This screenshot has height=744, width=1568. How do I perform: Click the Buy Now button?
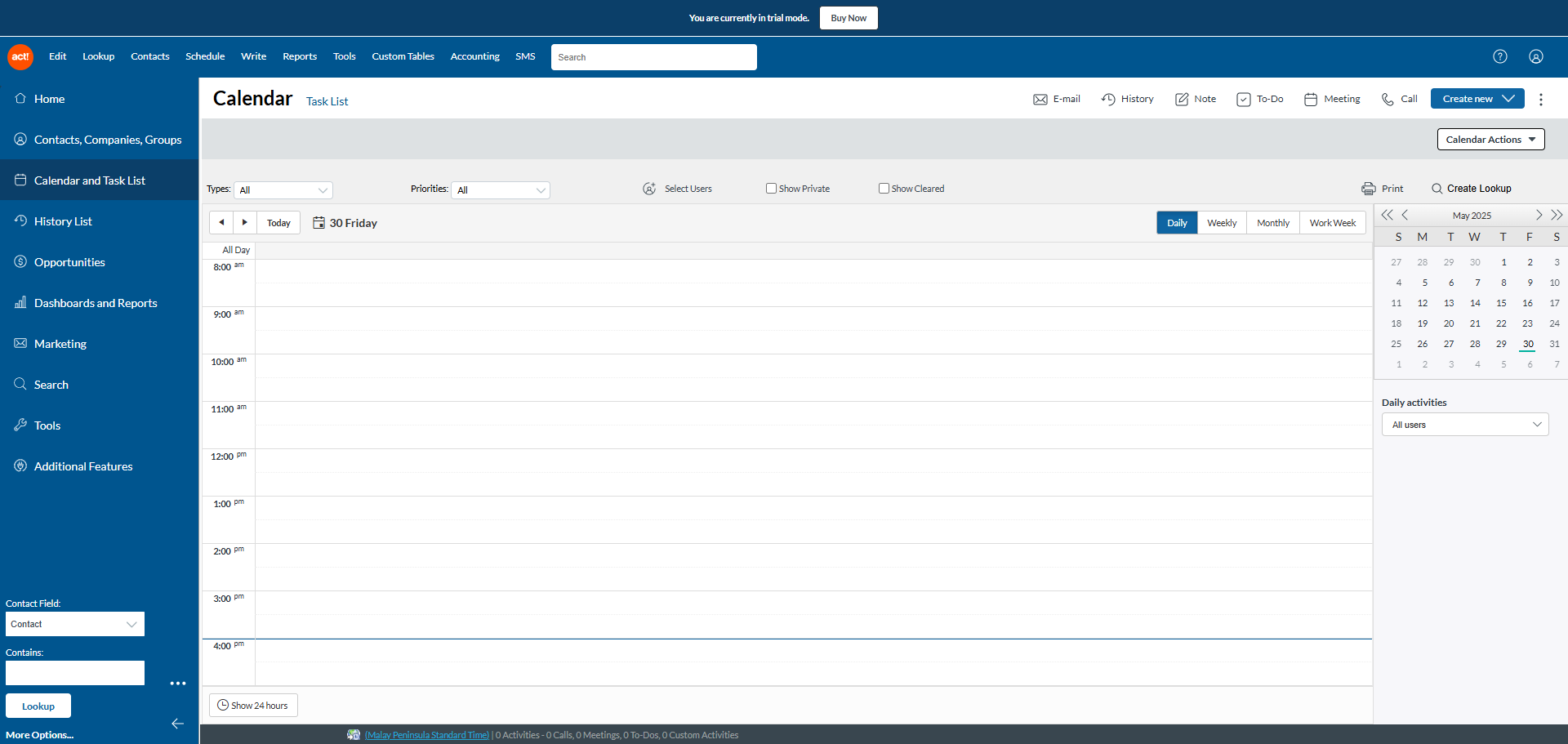point(848,18)
